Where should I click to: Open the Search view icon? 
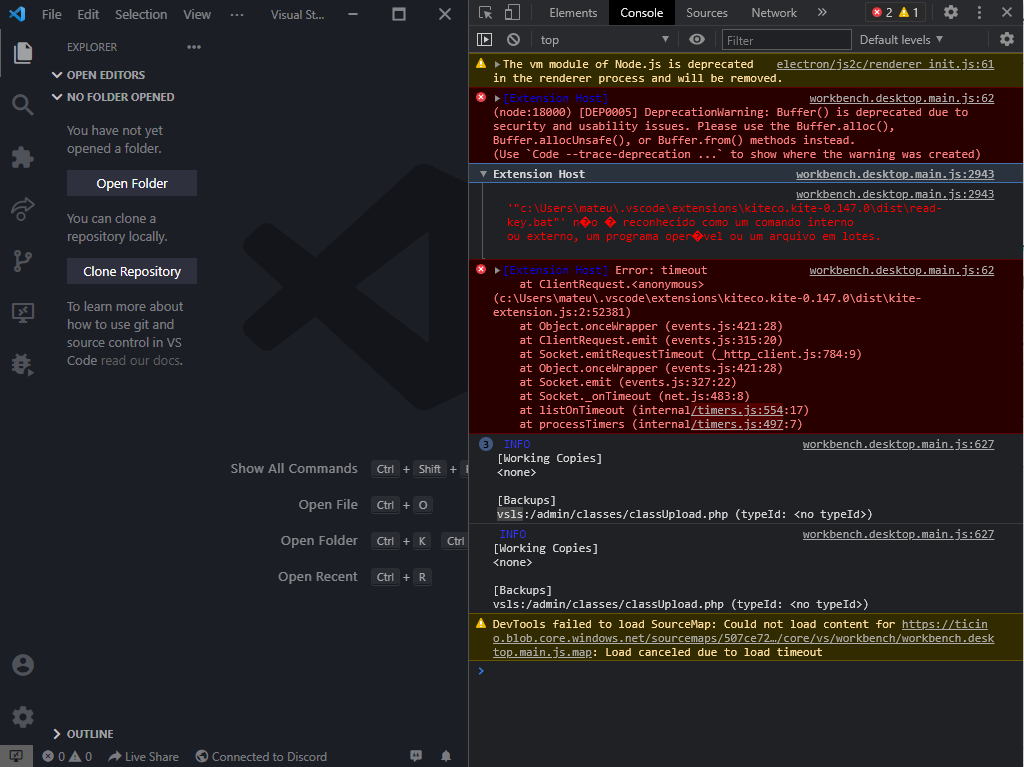22,103
